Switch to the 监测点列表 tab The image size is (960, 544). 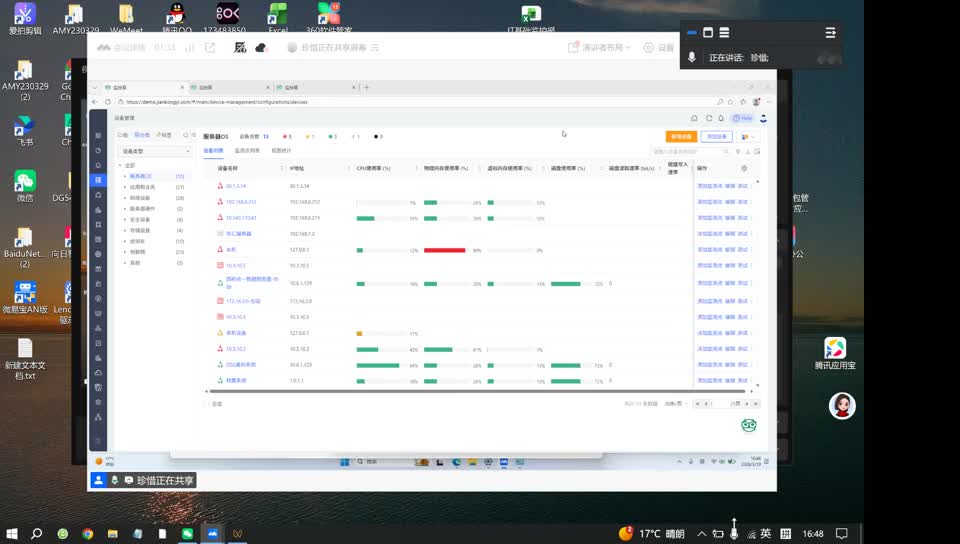point(247,151)
